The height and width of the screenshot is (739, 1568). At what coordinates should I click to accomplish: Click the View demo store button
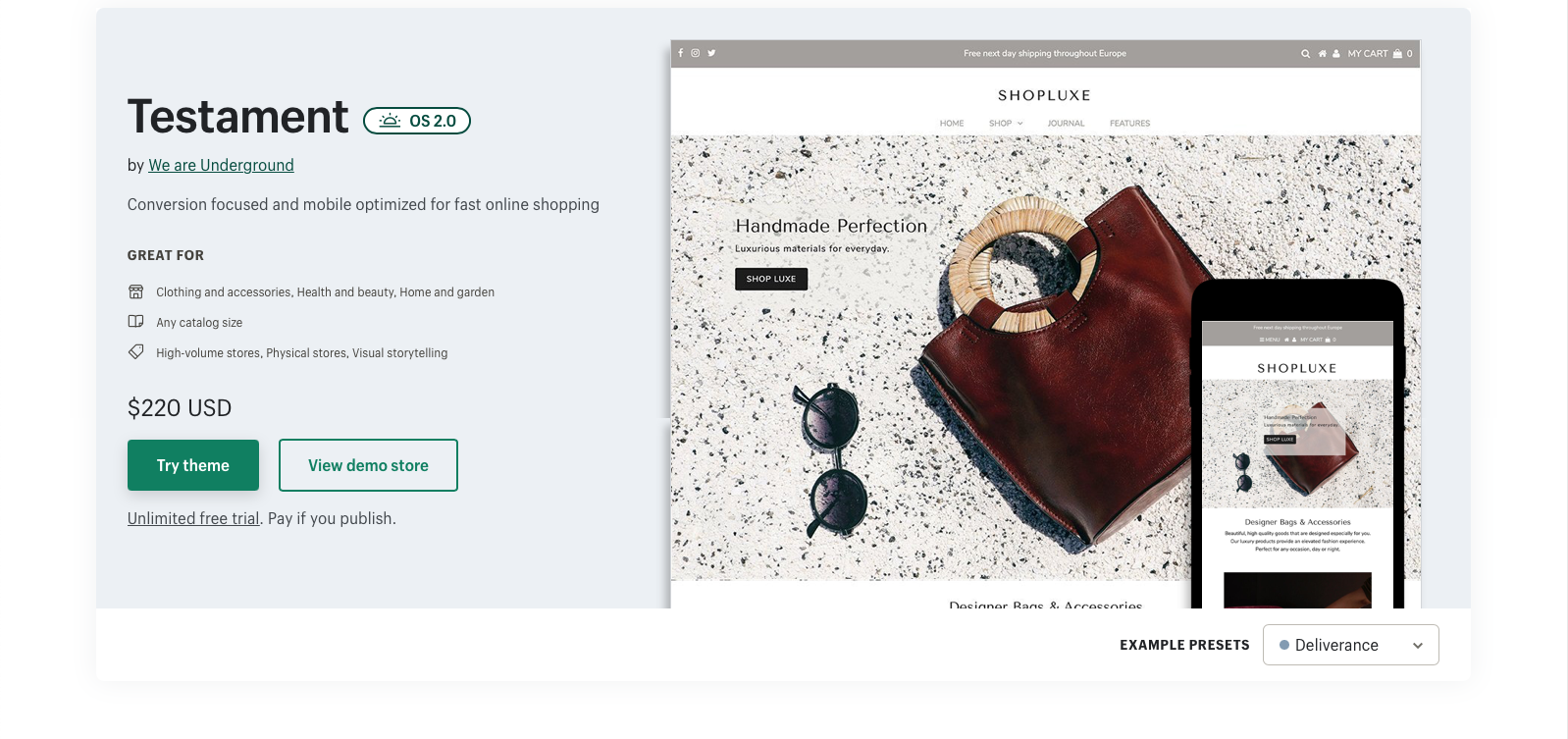pyautogui.click(x=368, y=465)
